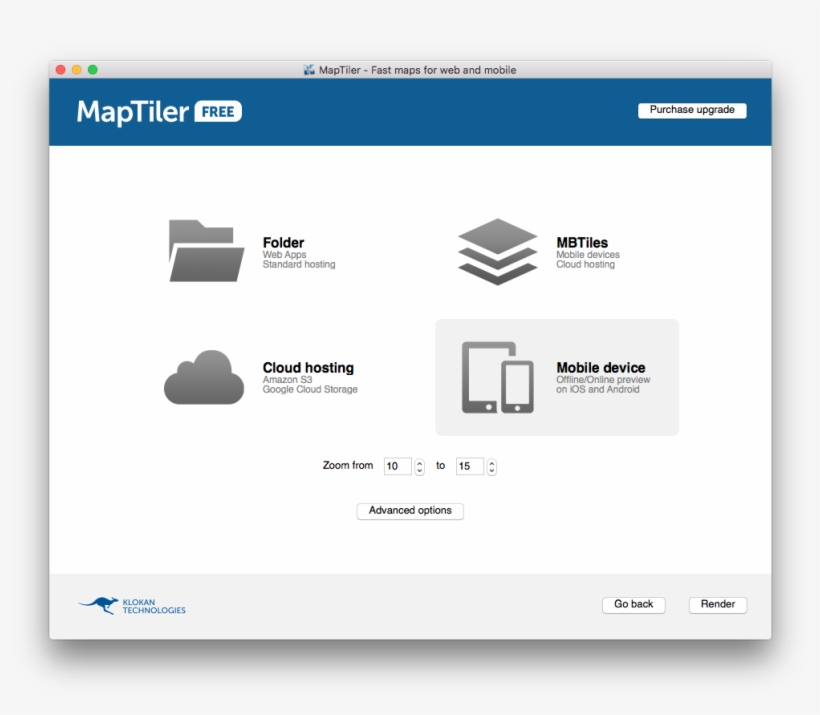Click the Zoom from stepper arrows
Viewport: 820px width, 715px height.
419,466
